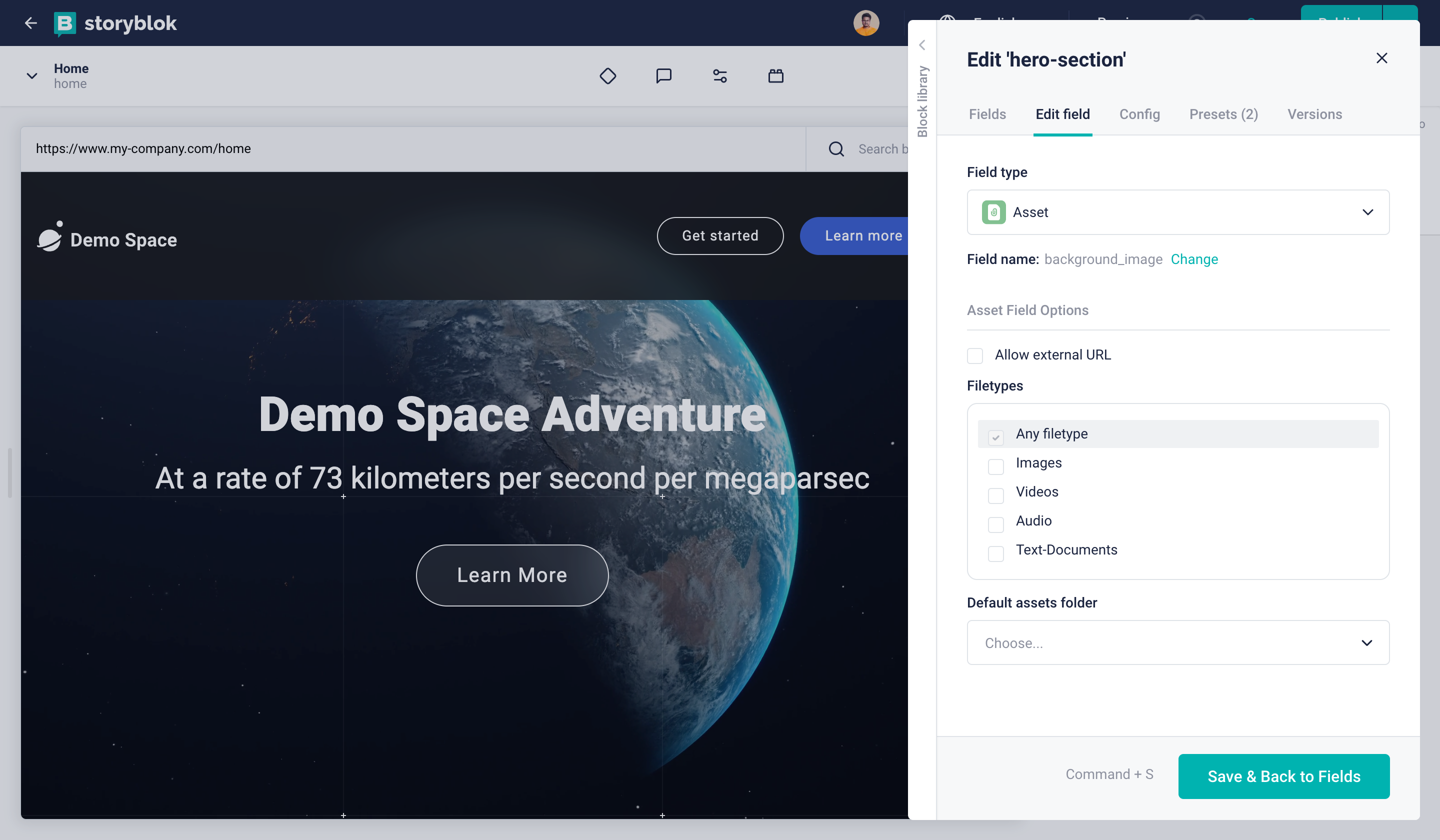Toggle the Allow external URL checkbox
The height and width of the screenshot is (840, 1440).
975,355
